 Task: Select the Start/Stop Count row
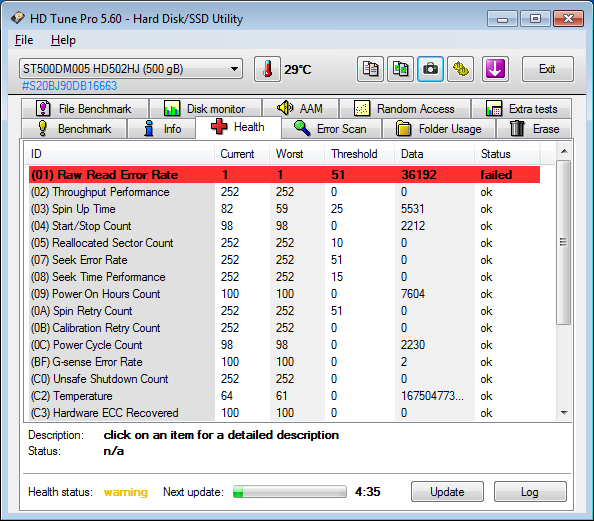(284, 226)
